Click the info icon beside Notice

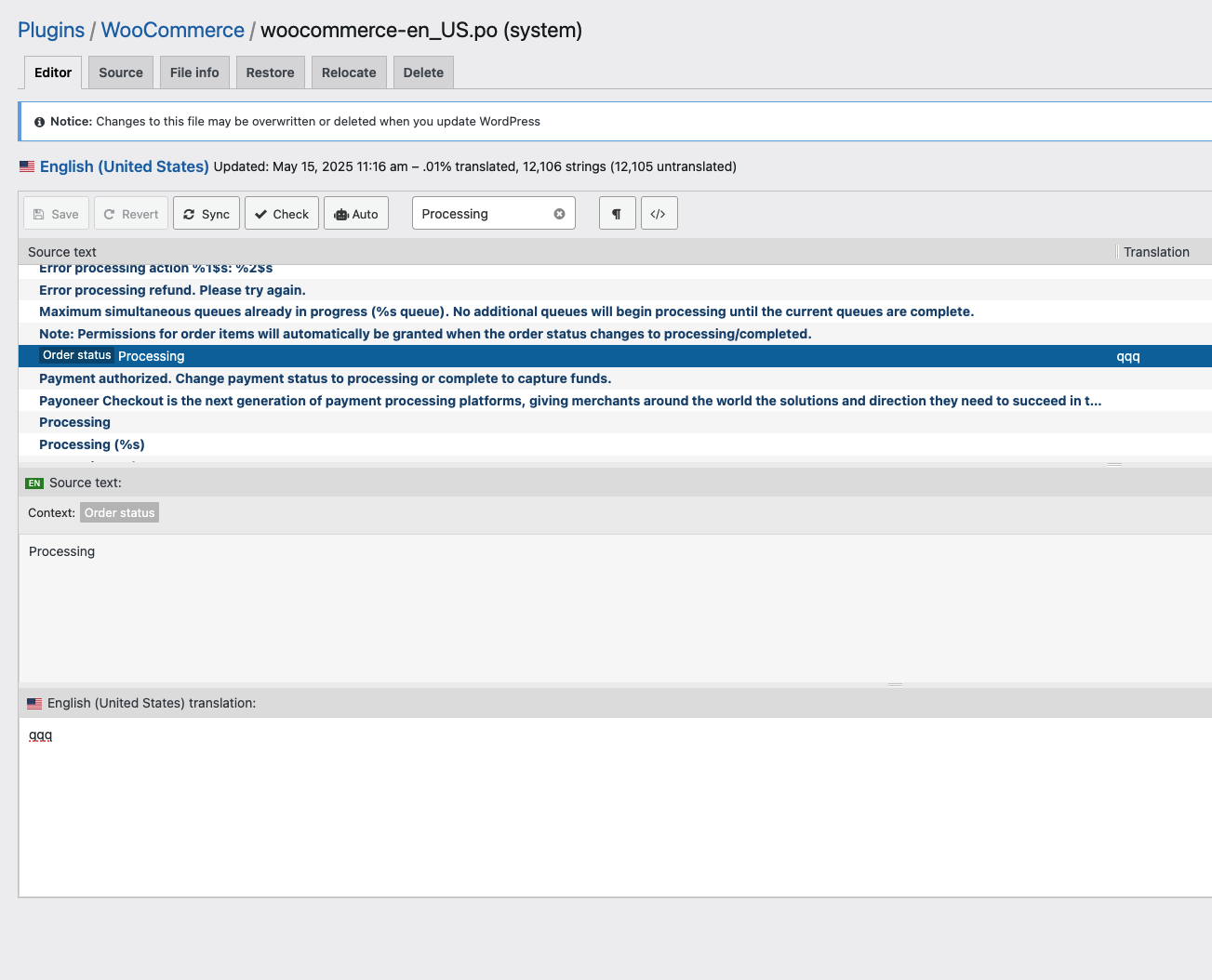click(40, 122)
